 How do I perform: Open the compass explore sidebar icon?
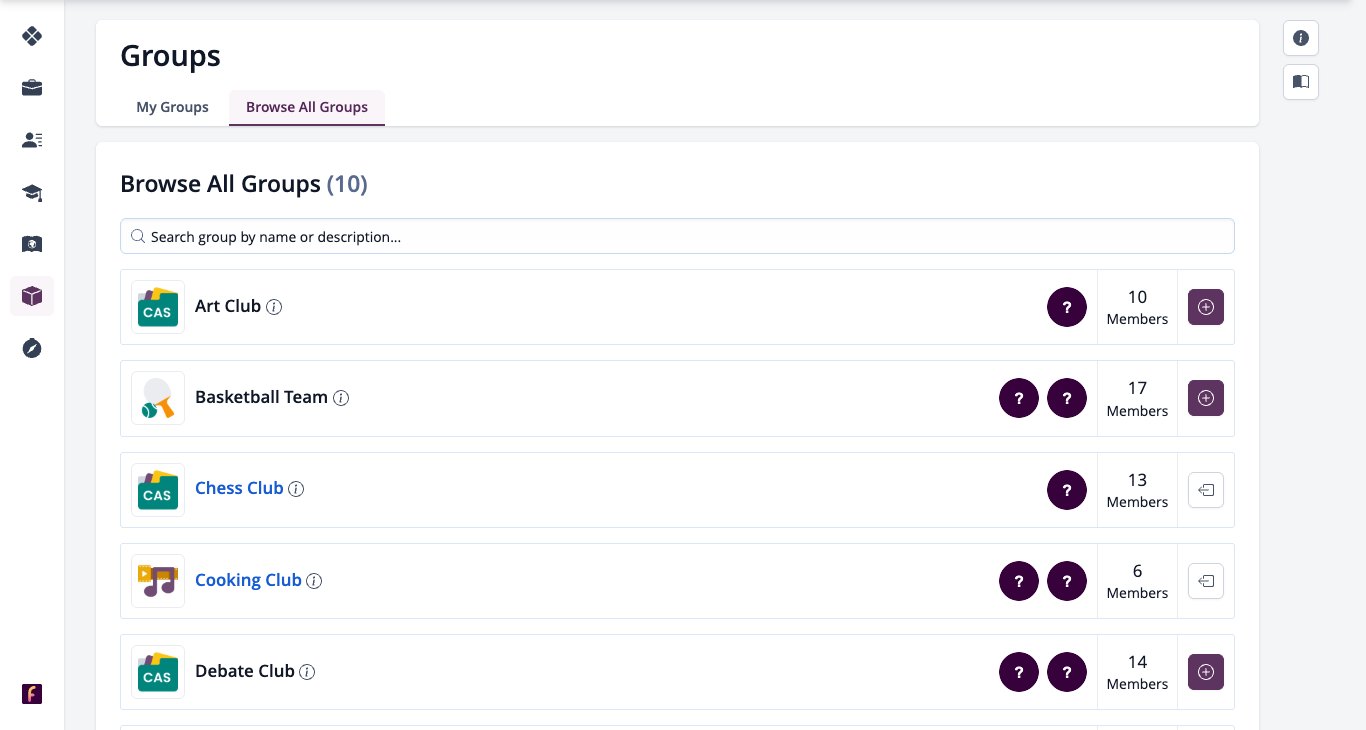click(x=32, y=348)
